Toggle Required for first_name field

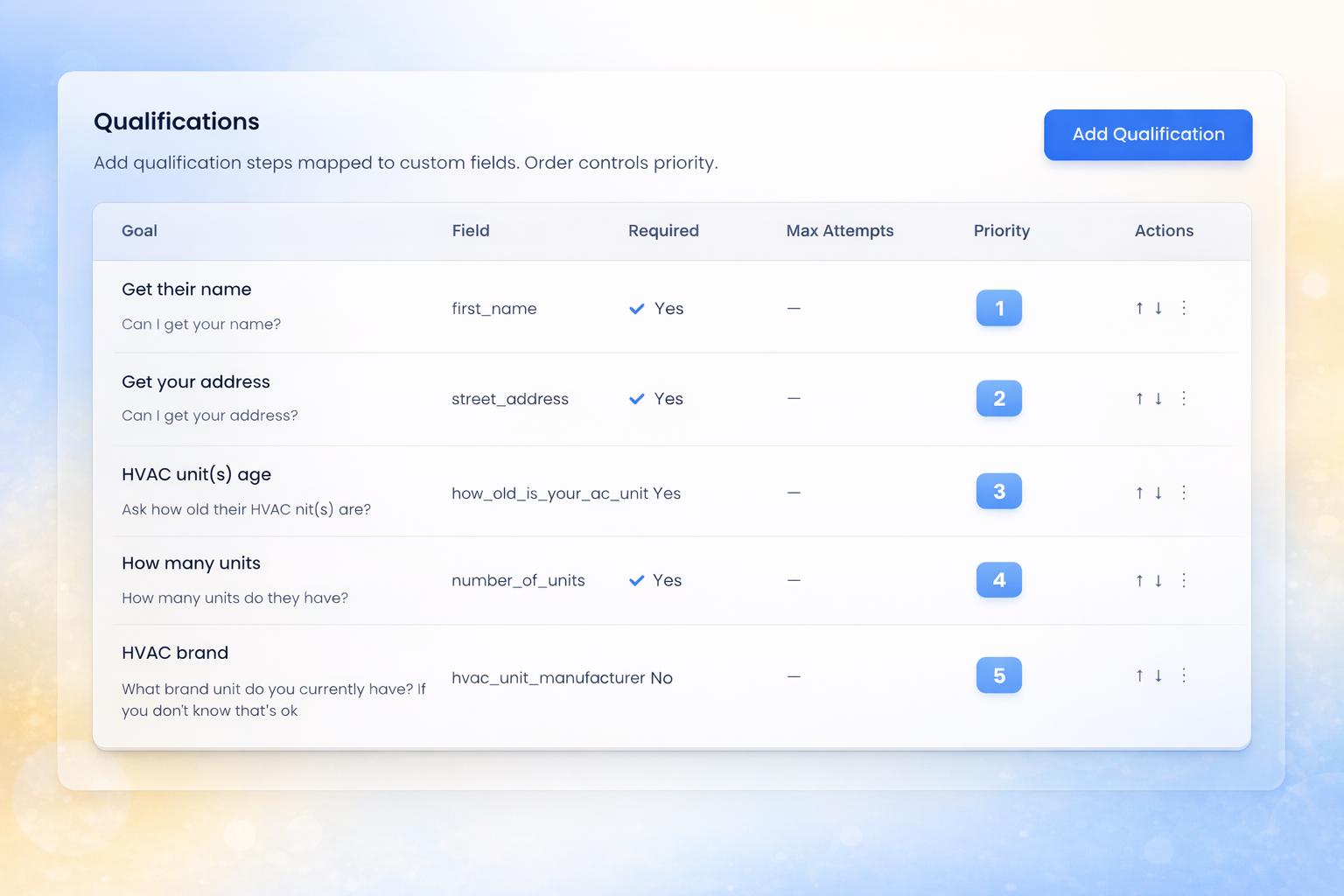pyautogui.click(x=637, y=308)
